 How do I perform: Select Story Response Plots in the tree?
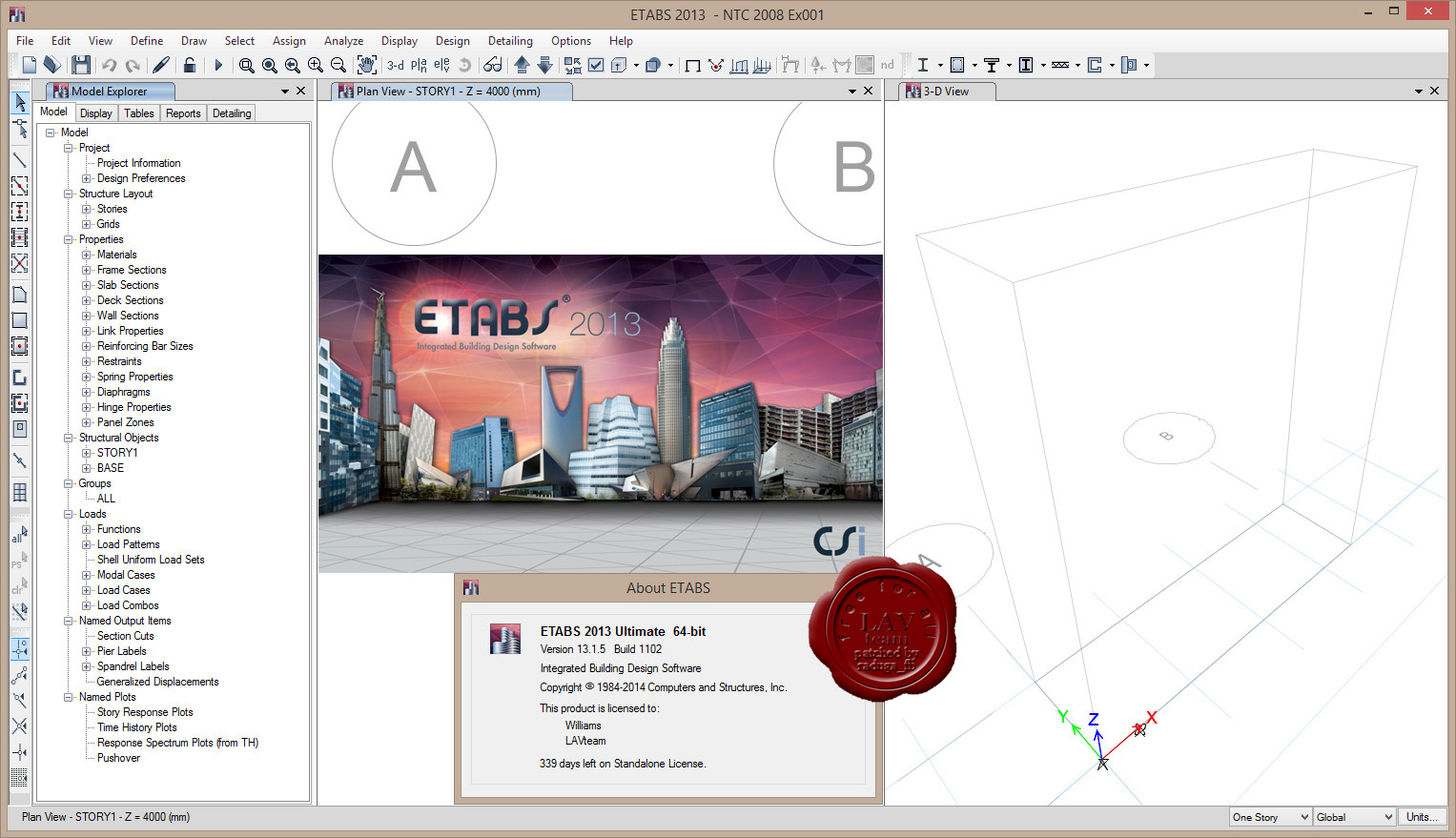click(145, 712)
